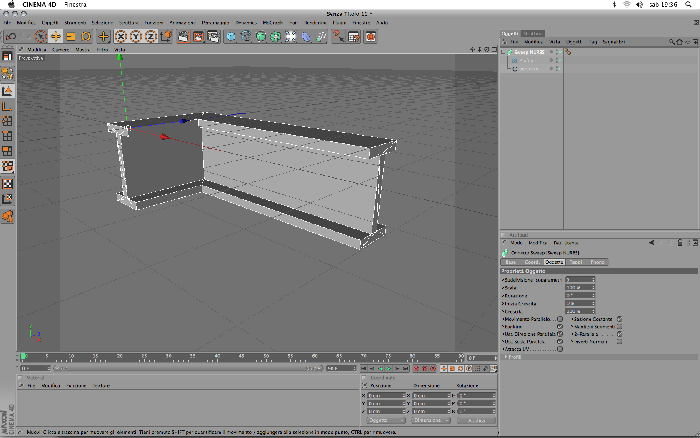The image size is (700, 438).
Task: Click the Scala value stepper arrows
Action: pos(593,288)
